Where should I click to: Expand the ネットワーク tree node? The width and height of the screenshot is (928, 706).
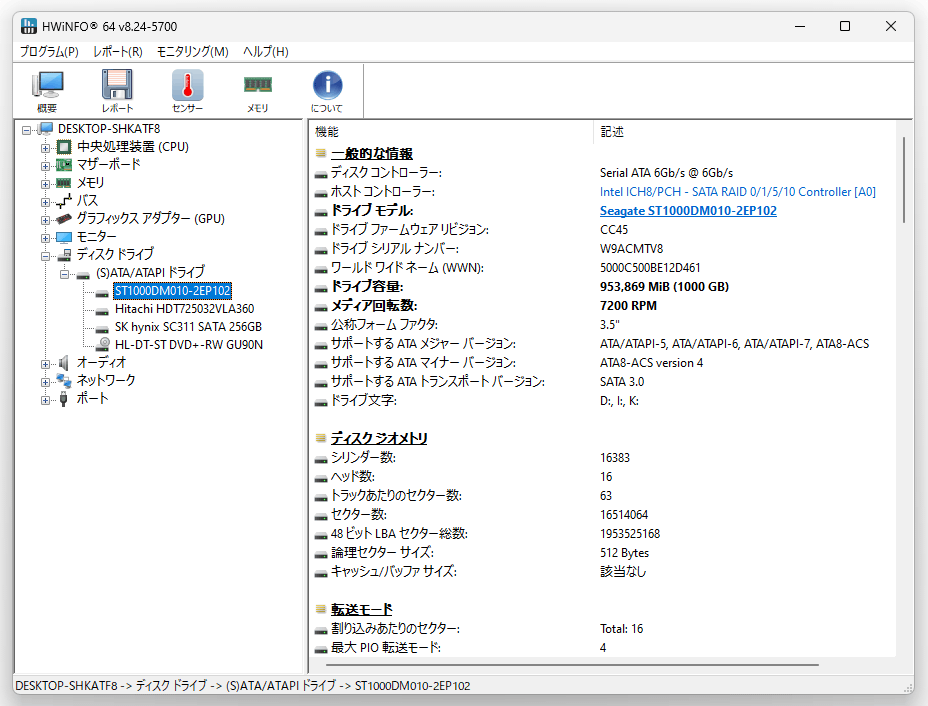point(46,382)
